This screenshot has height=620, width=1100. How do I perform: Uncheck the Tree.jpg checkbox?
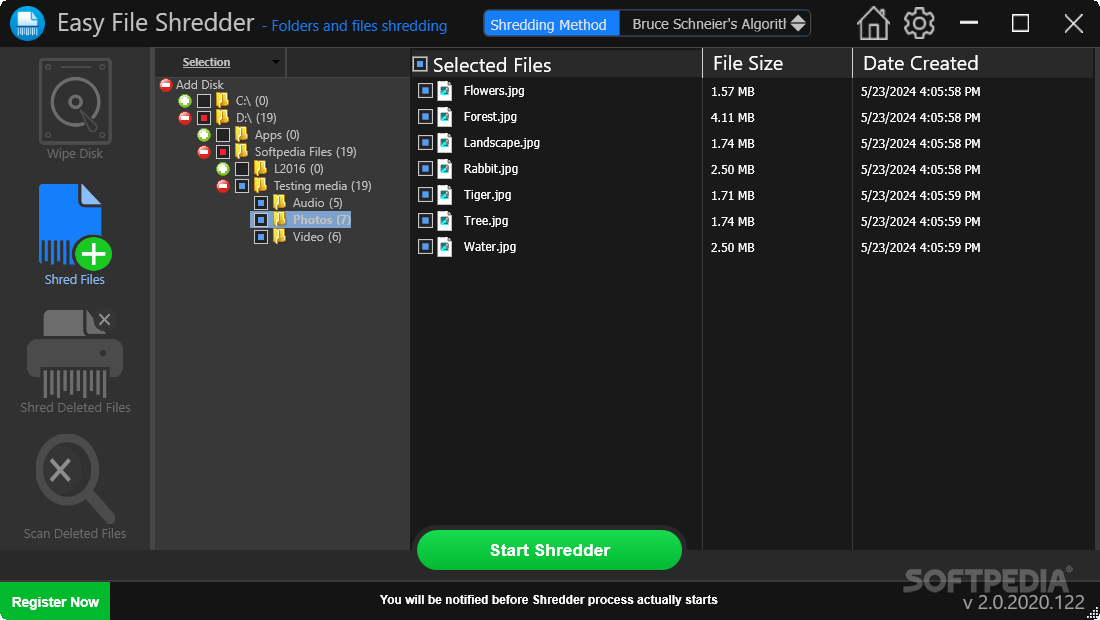pyautogui.click(x=425, y=220)
